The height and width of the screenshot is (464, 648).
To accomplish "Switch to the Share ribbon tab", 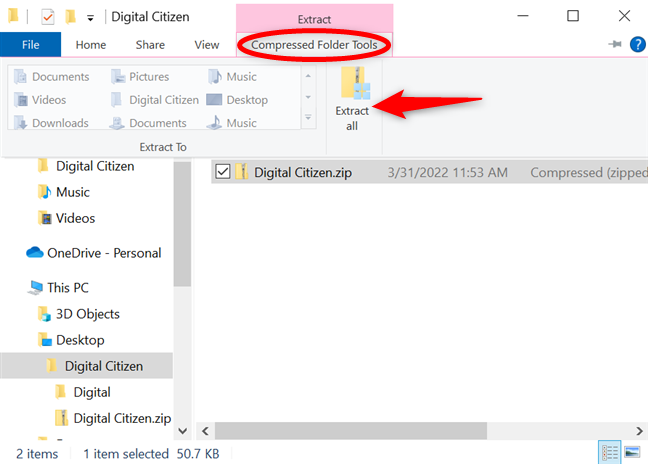I will pos(150,45).
